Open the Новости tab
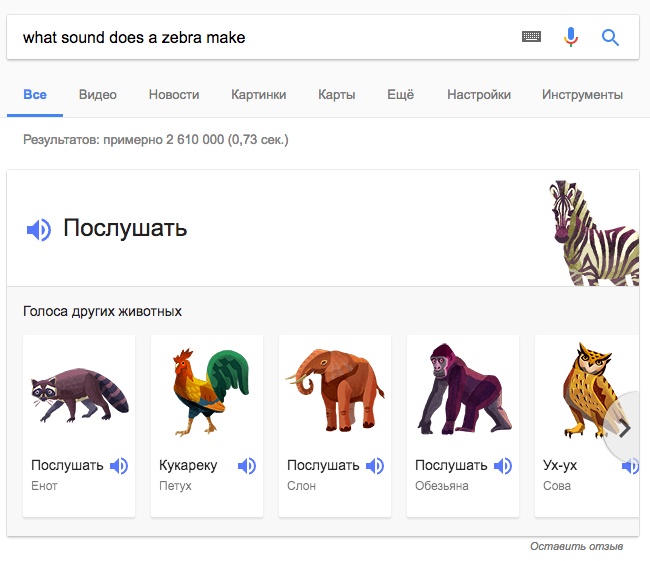 pyautogui.click(x=174, y=95)
